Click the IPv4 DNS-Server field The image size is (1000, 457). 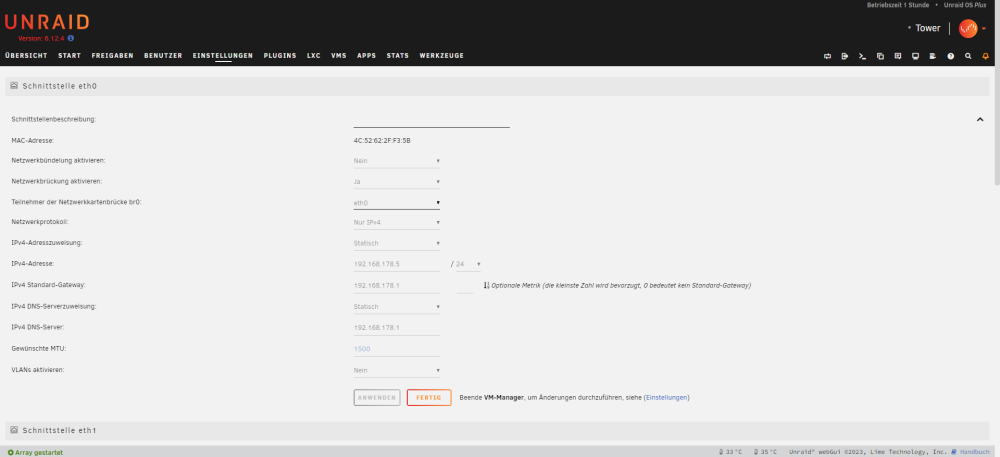[x=397, y=328]
